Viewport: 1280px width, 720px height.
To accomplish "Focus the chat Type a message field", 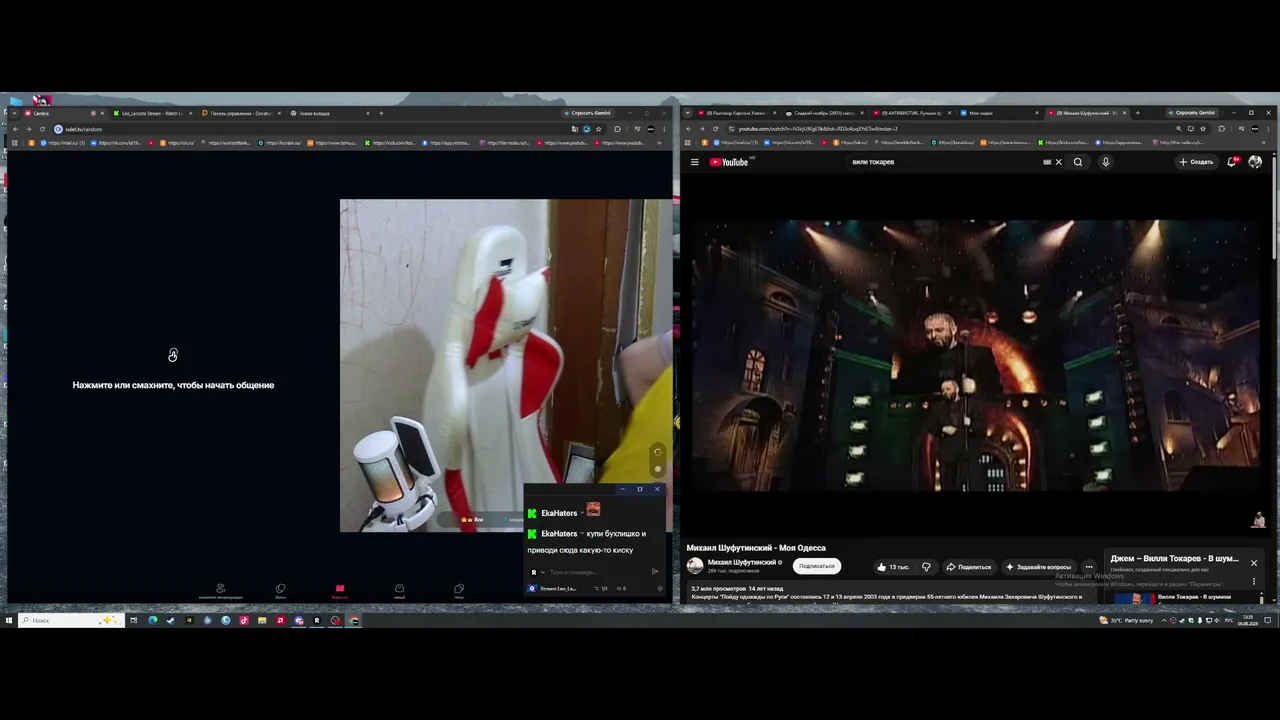I will coord(596,572).
